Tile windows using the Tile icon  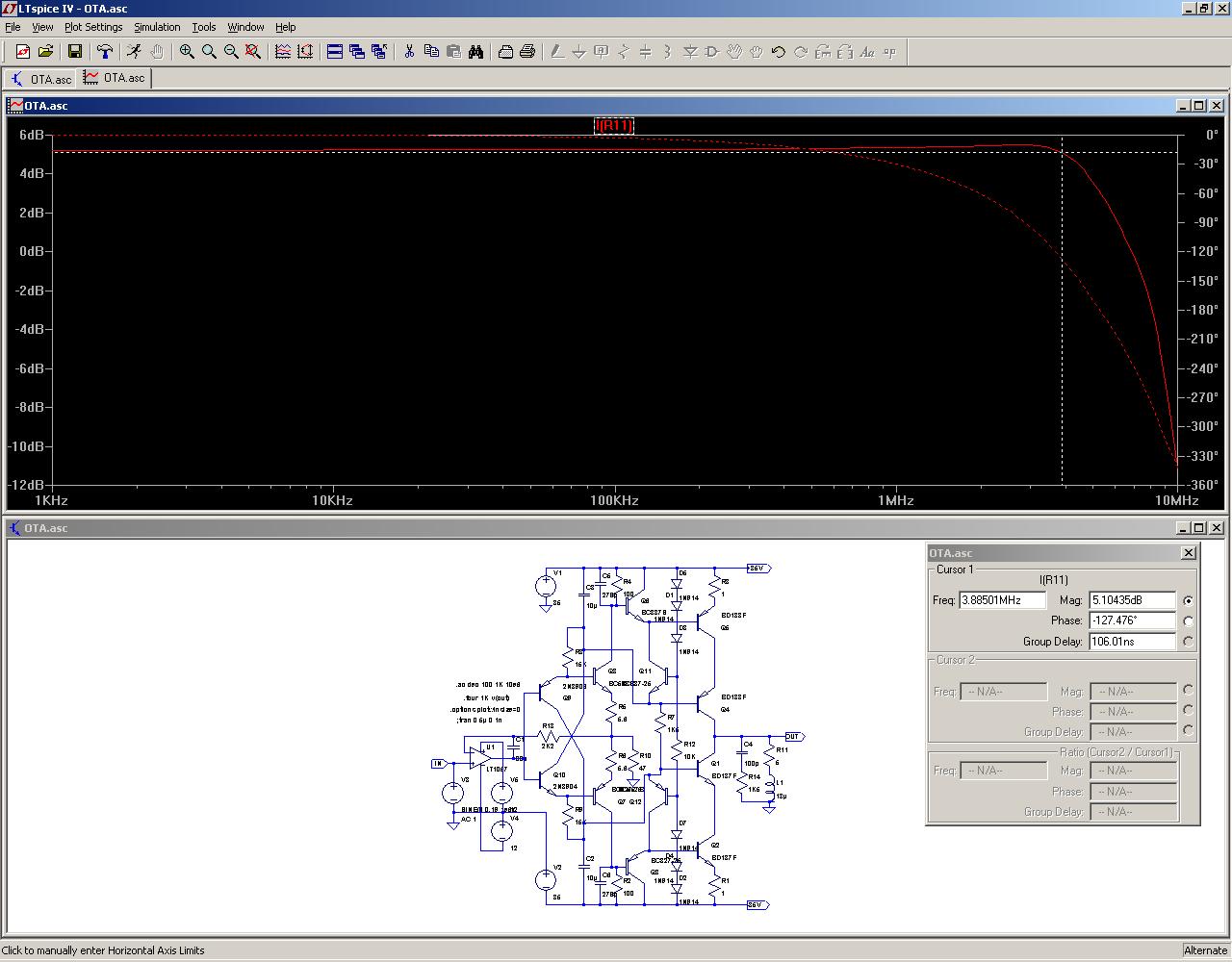(x=335, y=52)
